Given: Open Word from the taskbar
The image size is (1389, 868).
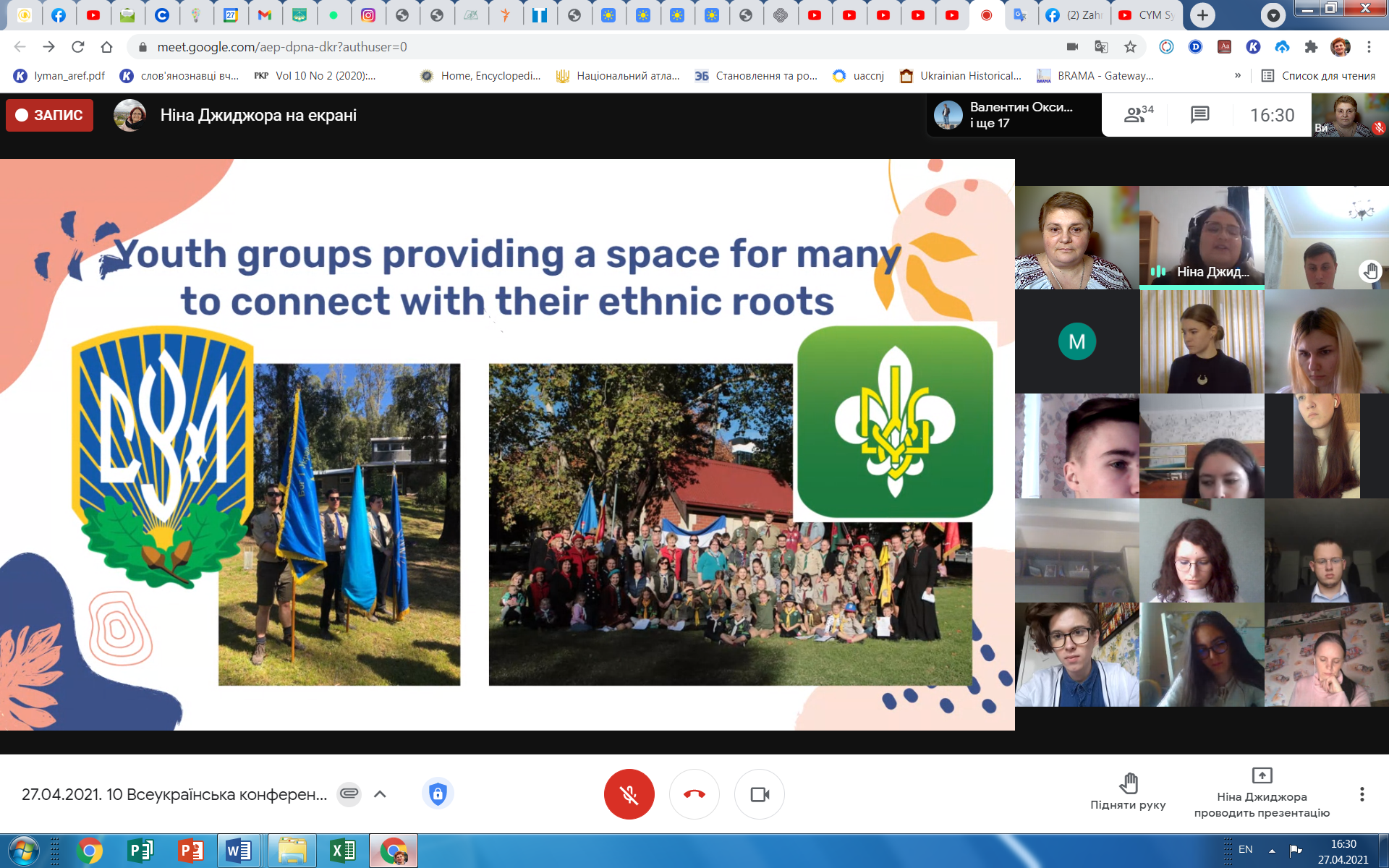Looking at the screenshot, I should (238, 851).
